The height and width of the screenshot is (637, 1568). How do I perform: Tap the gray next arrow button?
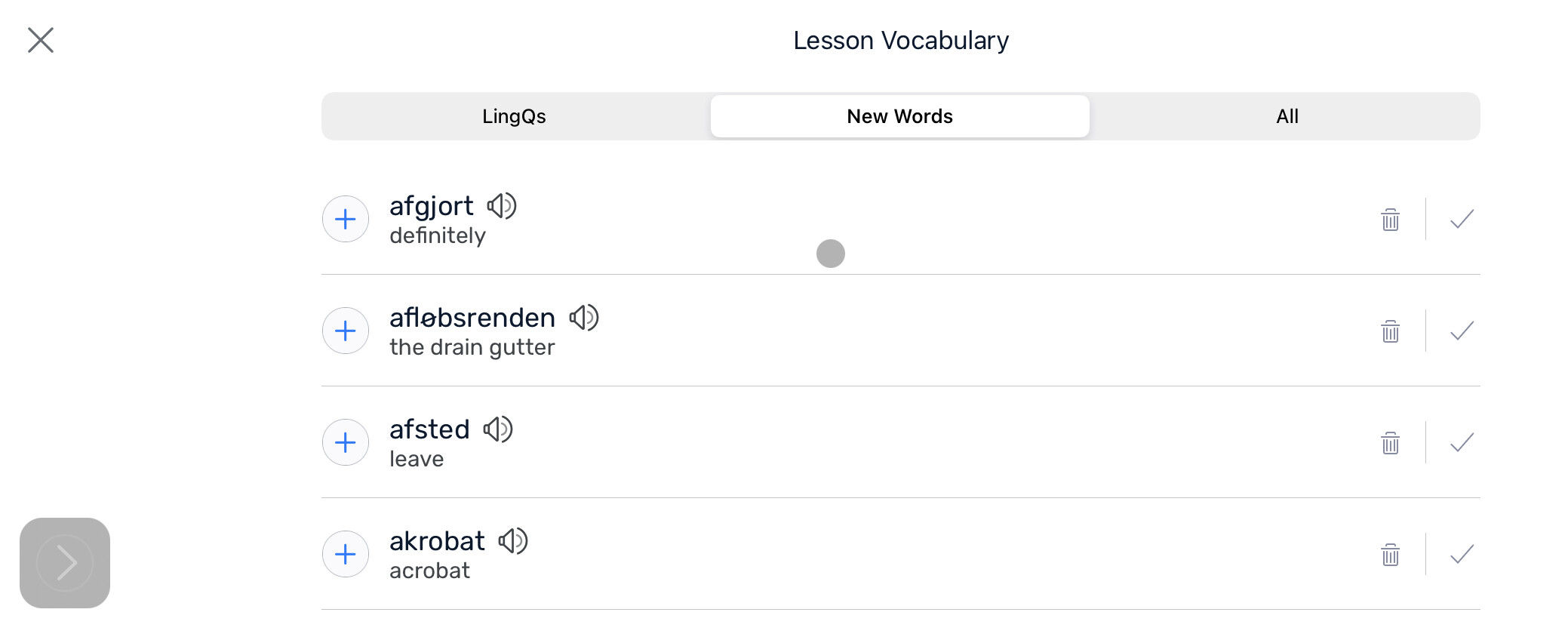click(x=65, y=563)
